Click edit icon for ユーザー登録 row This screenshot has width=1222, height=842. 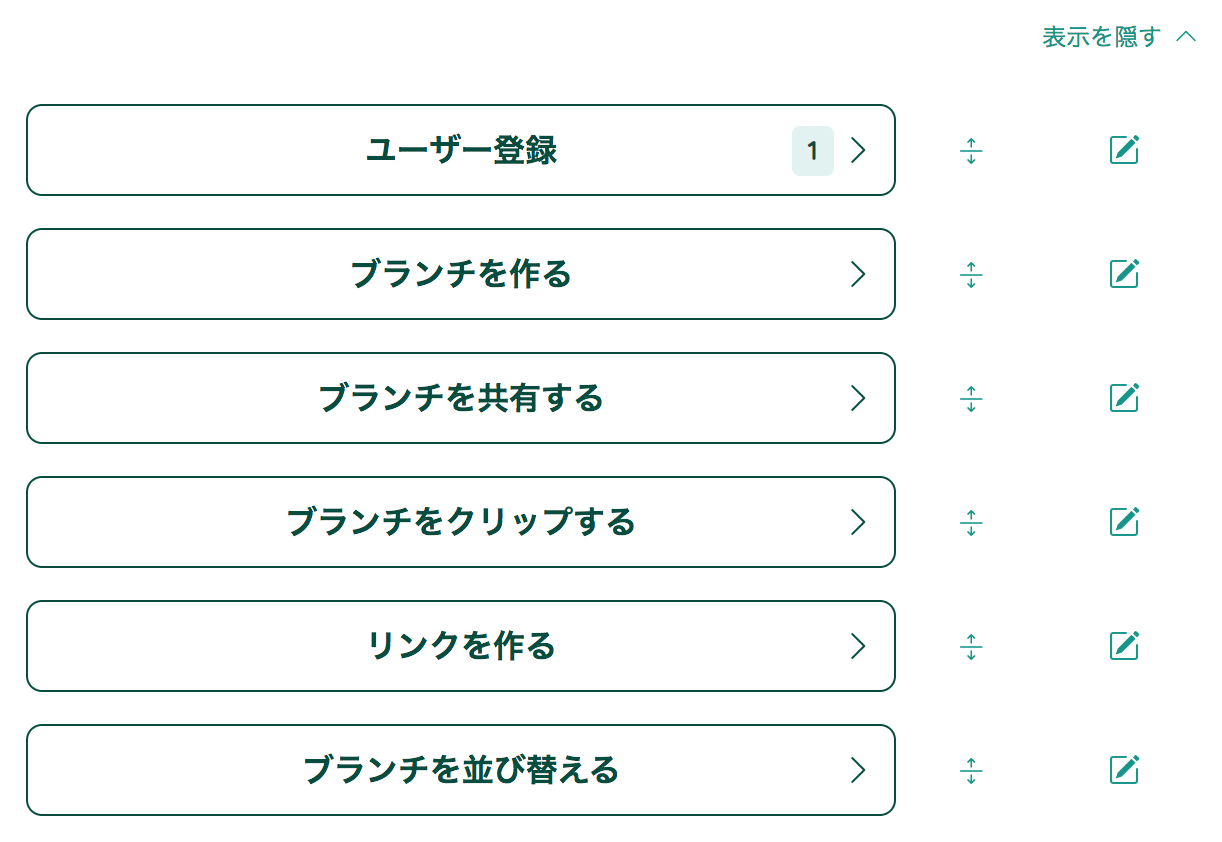click(x=1124, y=150)
